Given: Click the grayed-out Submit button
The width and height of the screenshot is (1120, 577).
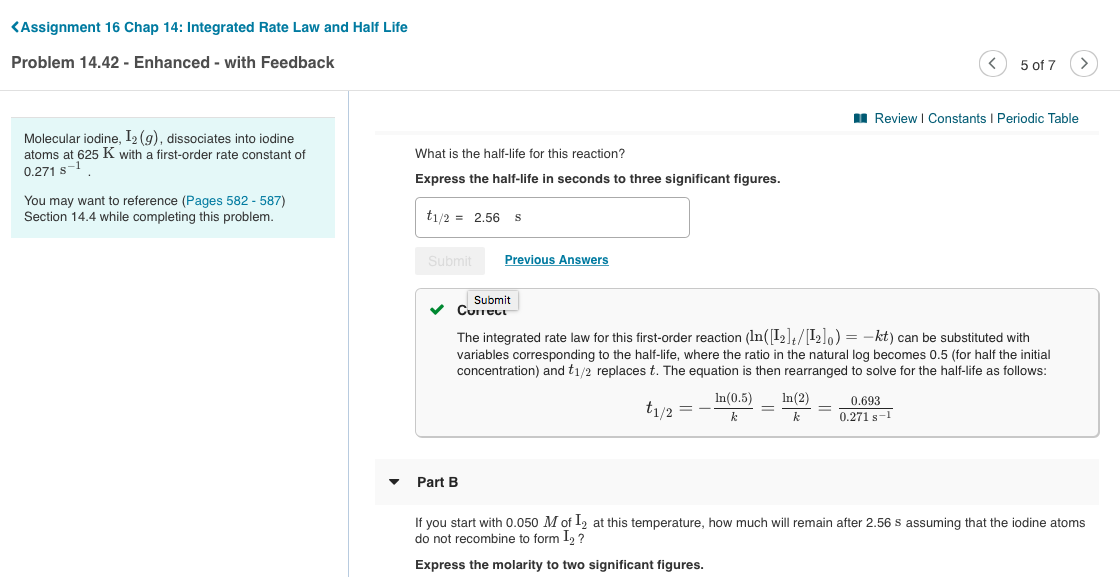Looking at the screenshot, I should click(450, 260).
